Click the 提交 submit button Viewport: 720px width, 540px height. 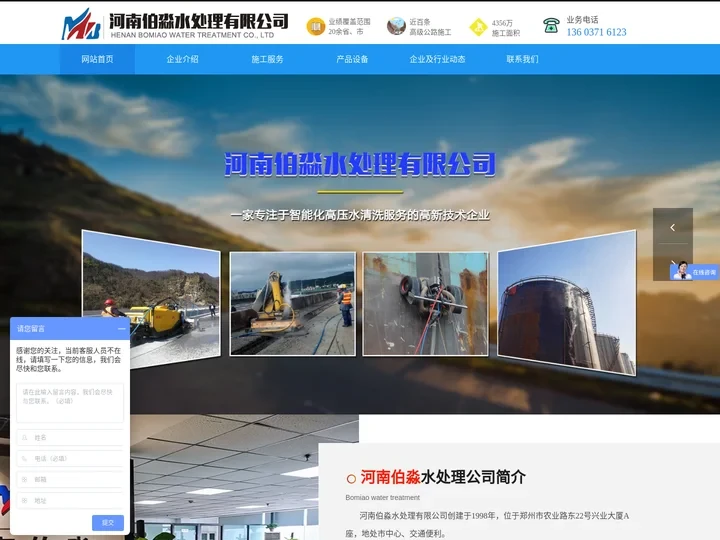(x=108, y=523)
